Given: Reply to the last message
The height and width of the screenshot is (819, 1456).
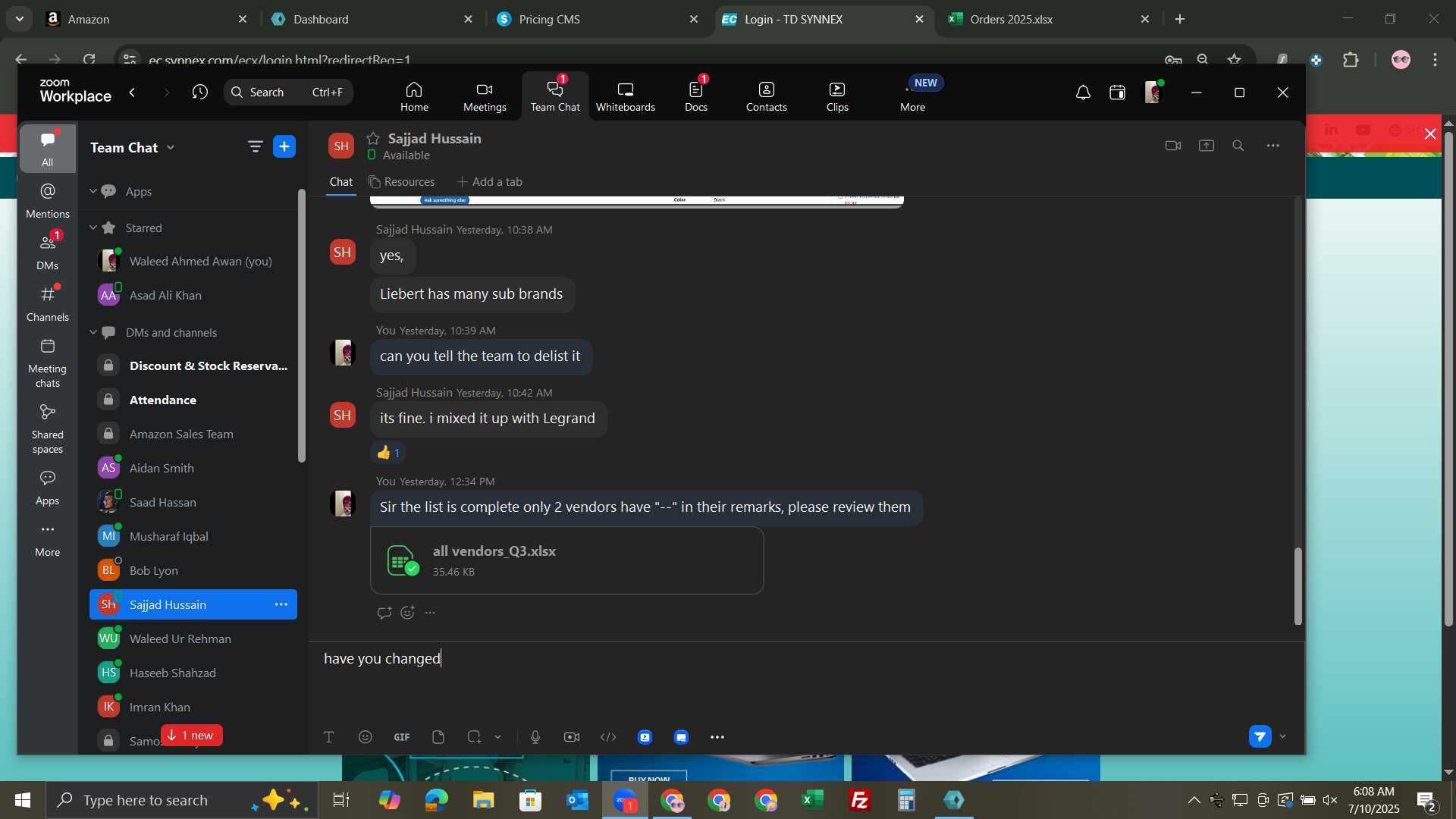Looking at the screenshot, I should pyautogui.click(x=384, y=613).
